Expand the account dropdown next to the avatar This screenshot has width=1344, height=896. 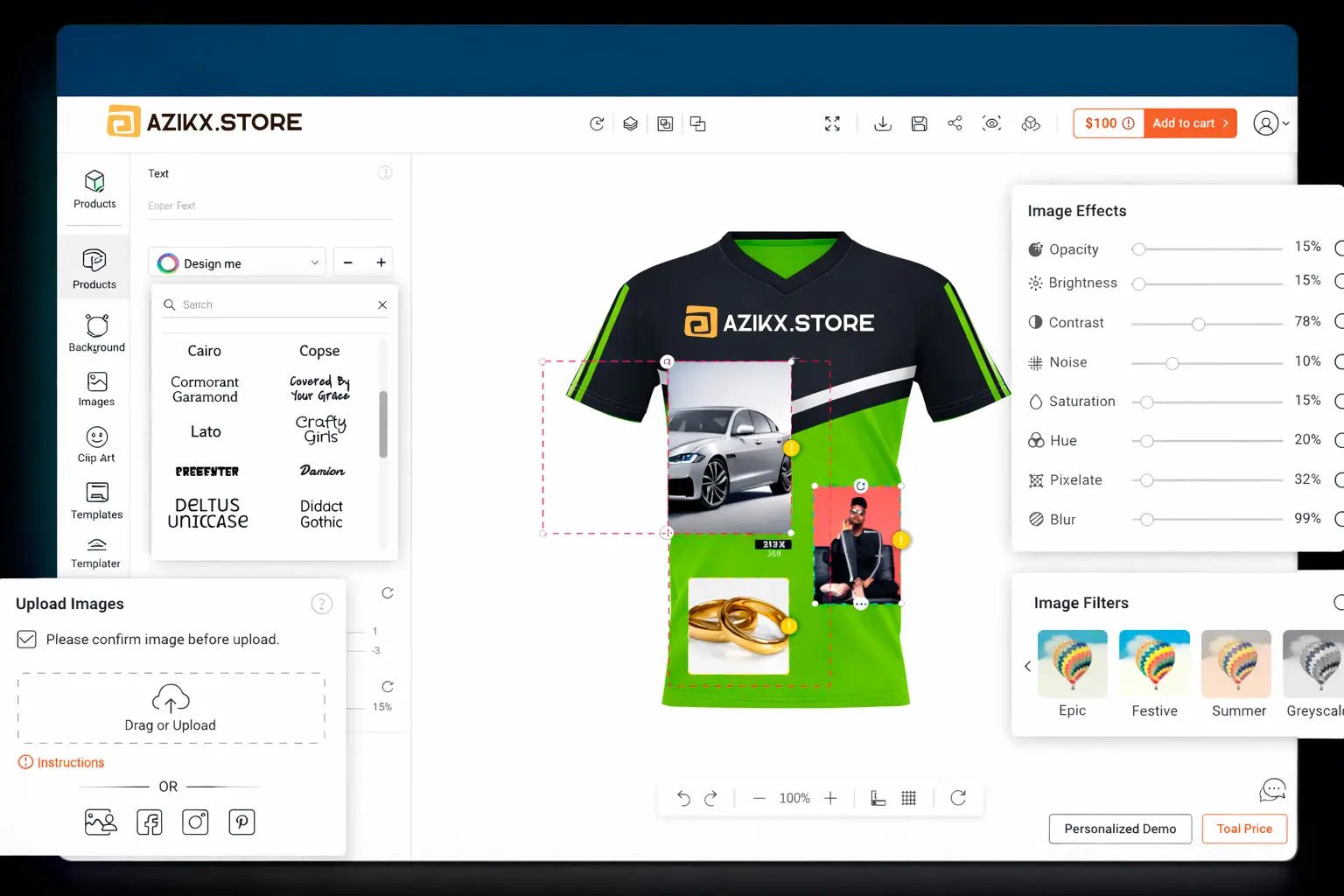pos(1284,123)
